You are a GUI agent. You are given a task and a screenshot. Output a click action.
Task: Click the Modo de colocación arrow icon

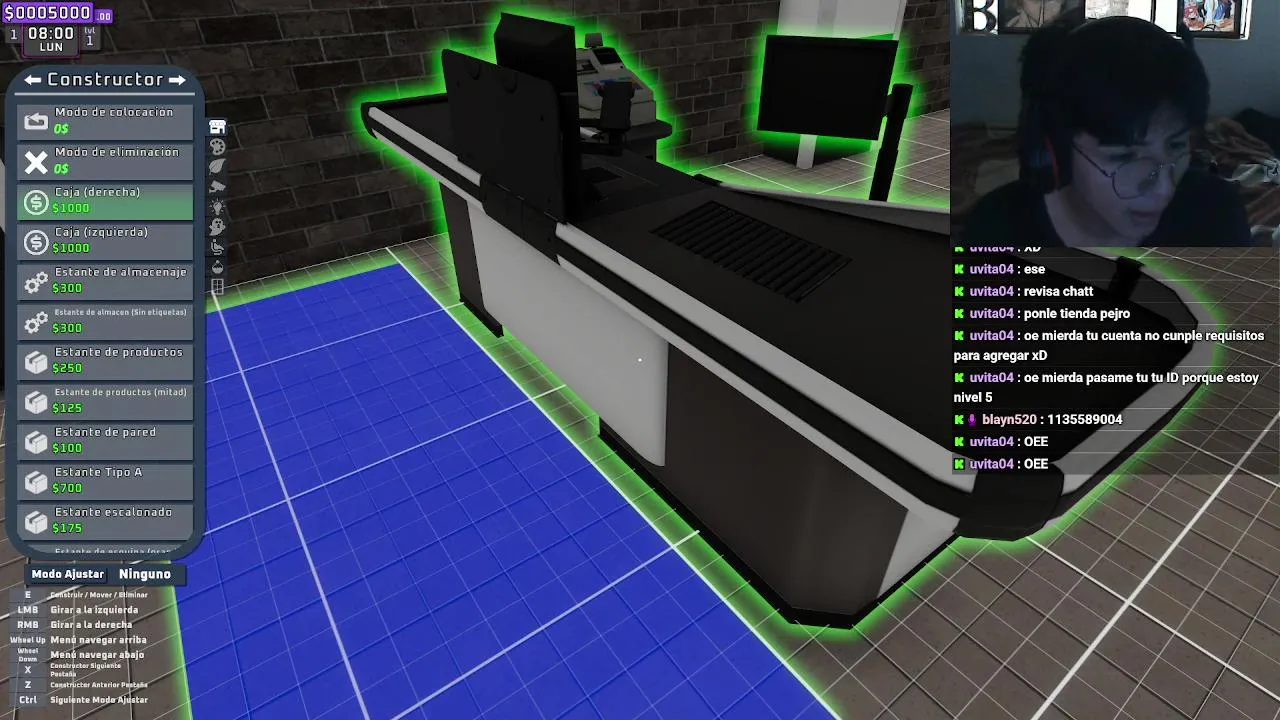[x=36, y=122]
